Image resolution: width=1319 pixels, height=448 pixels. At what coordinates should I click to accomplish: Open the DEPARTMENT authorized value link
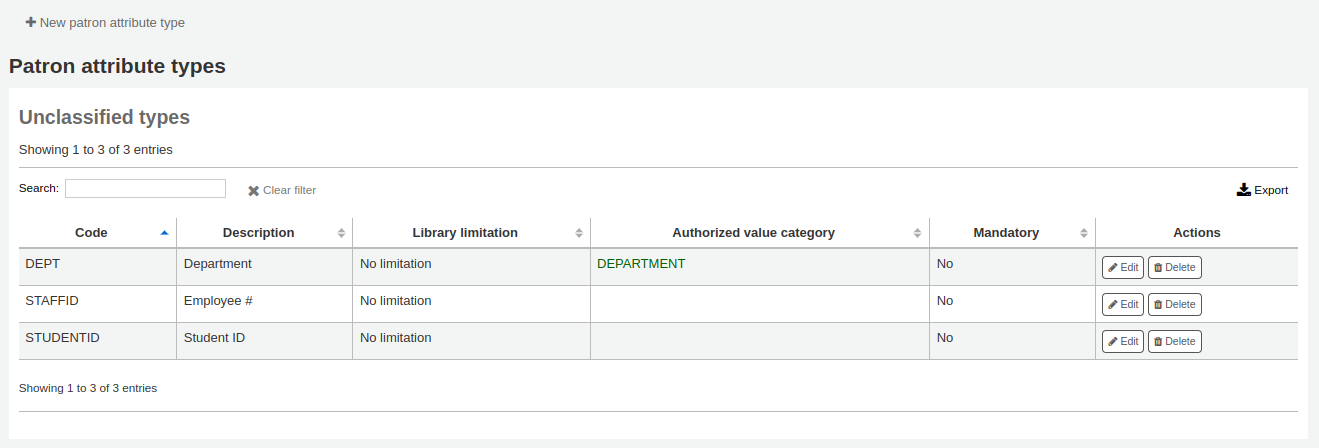[x=641, y=264]
